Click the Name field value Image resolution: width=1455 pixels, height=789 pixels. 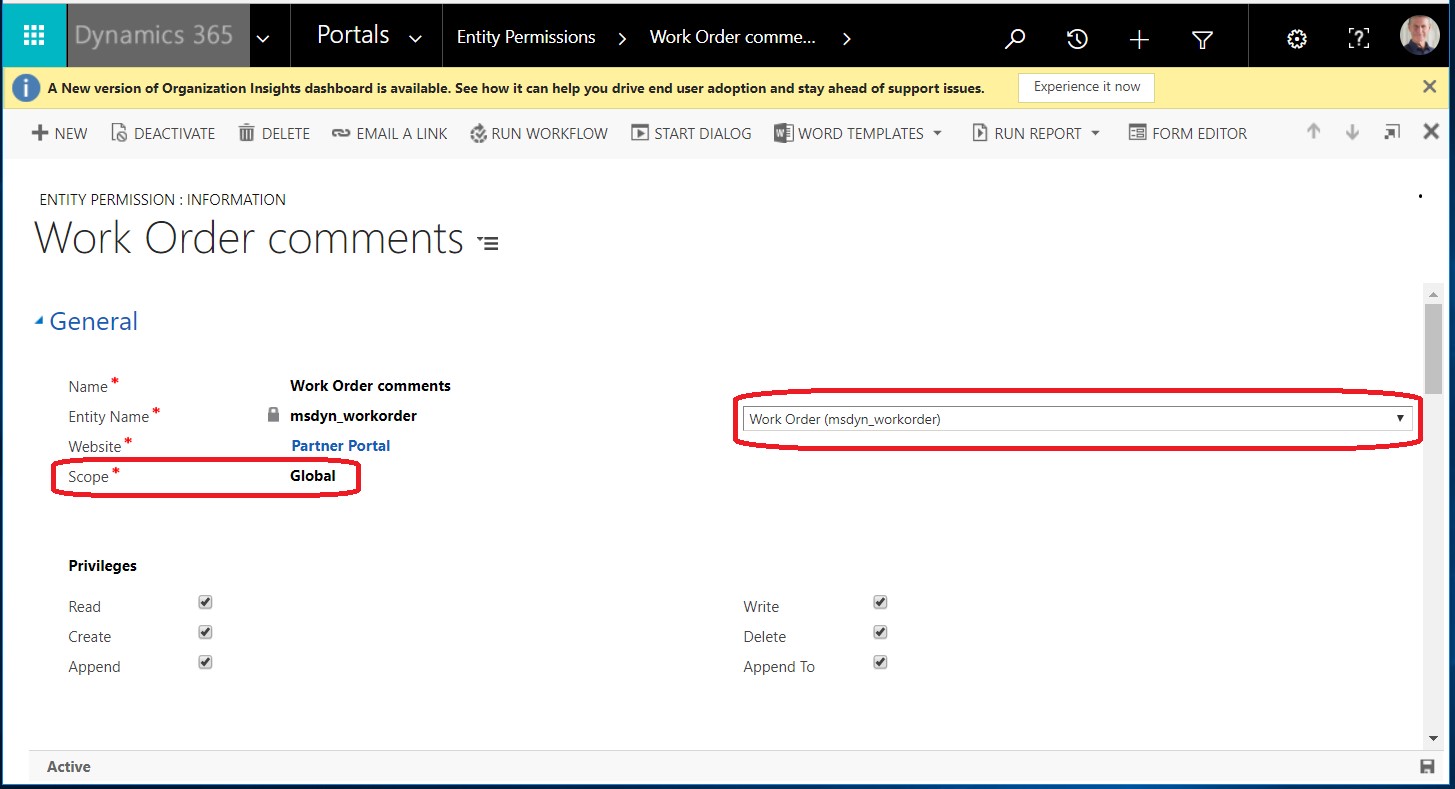(x=370, y=386)
